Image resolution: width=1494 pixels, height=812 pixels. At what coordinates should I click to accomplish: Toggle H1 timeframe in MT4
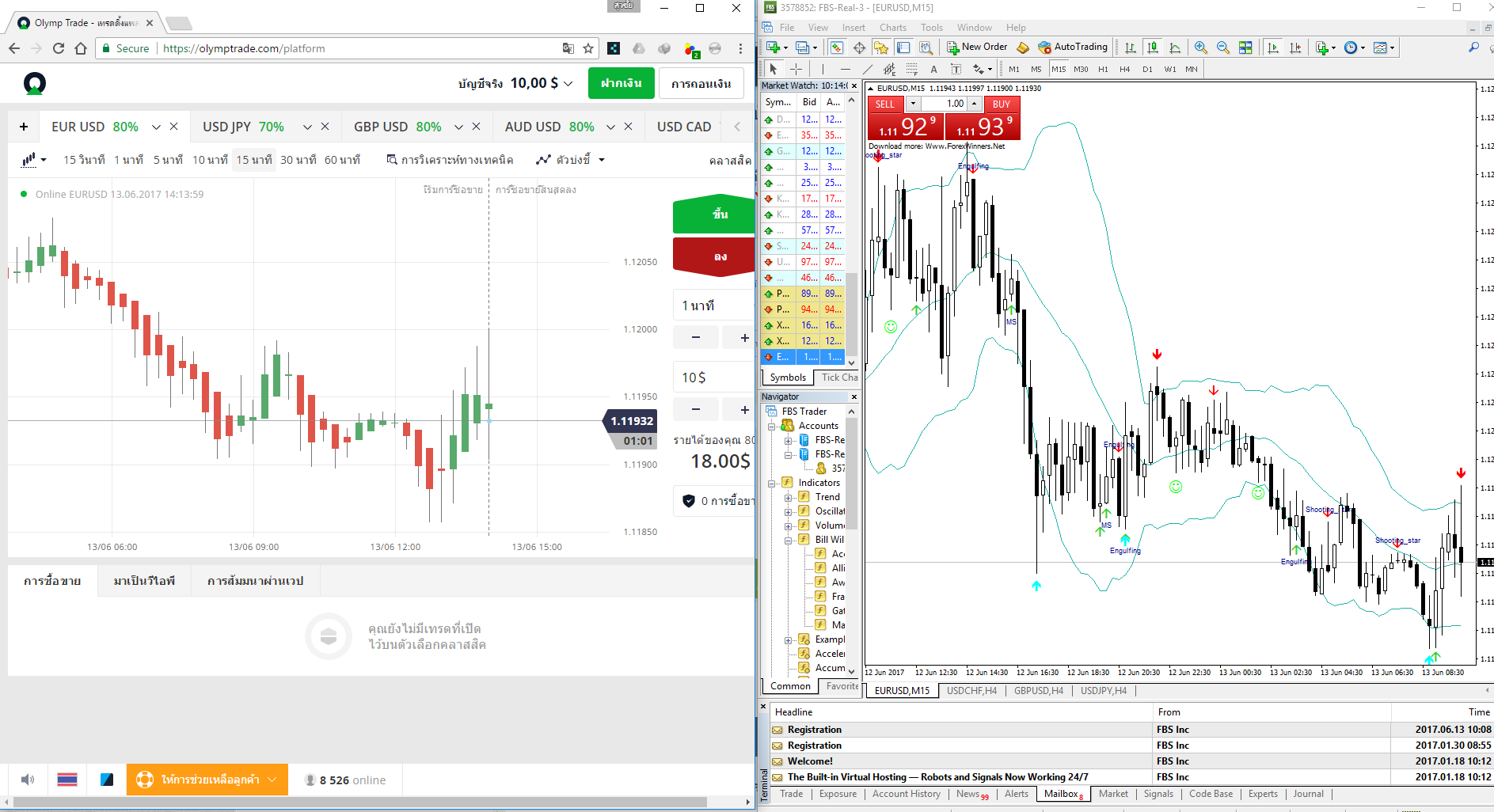click(x=1103, y=69)
